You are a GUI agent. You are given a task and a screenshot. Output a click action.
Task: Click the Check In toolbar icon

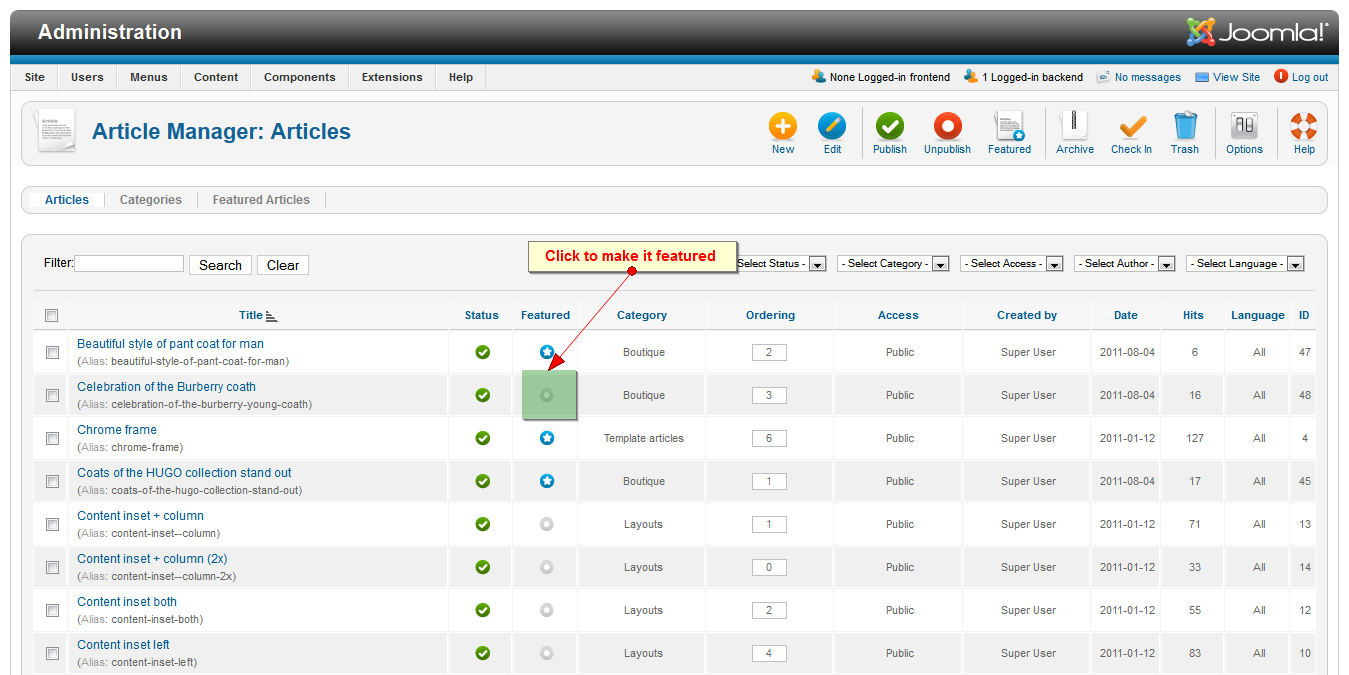1132,126
